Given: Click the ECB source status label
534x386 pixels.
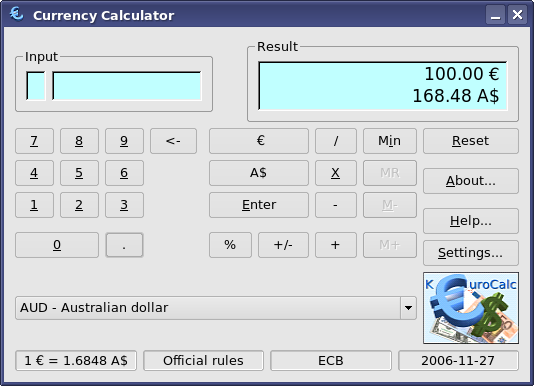Looking at the screenshot, I should (331, 360).
